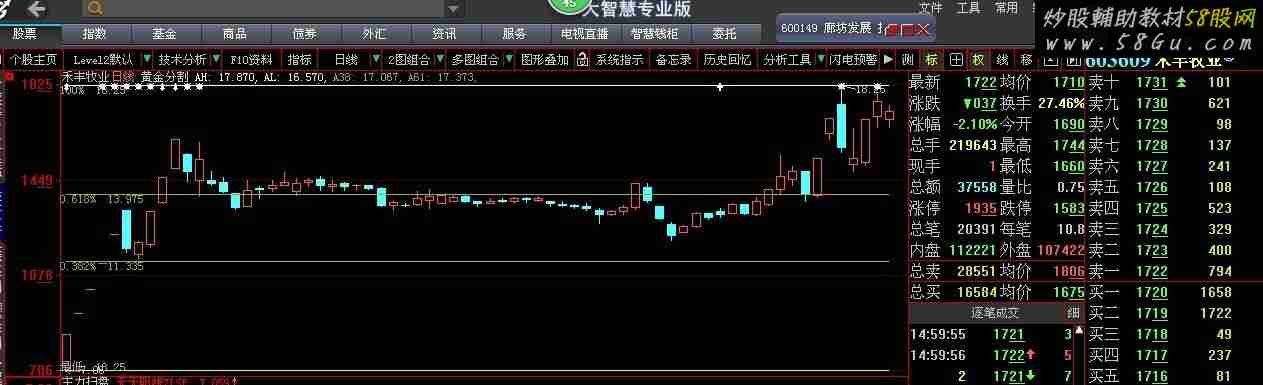This screenshot has width=1263, height=385.
Task: Open the 日线 period dropdown arrow
Action: pos(376,60)
